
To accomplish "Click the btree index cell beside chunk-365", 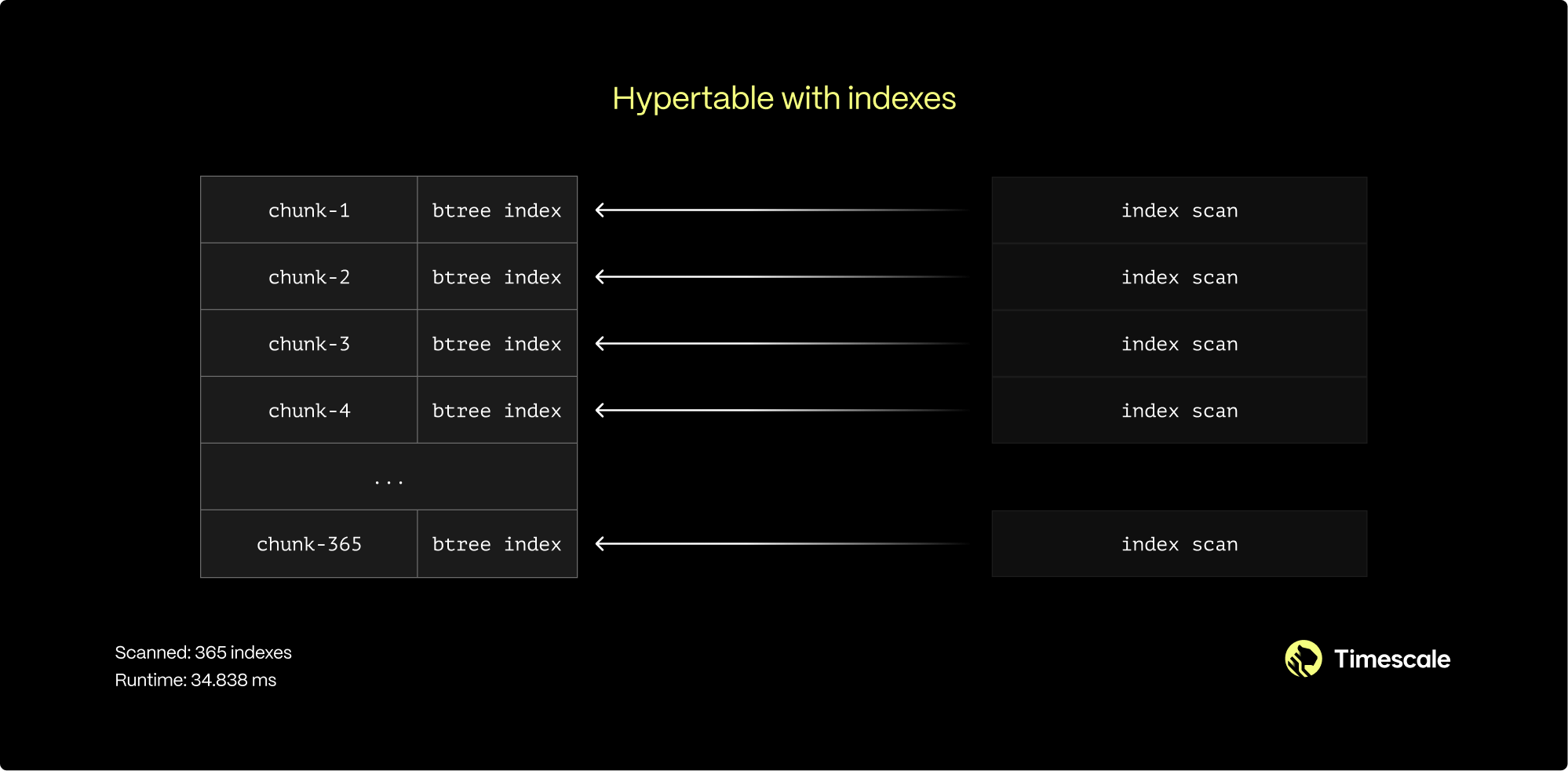I will [497, 544].
